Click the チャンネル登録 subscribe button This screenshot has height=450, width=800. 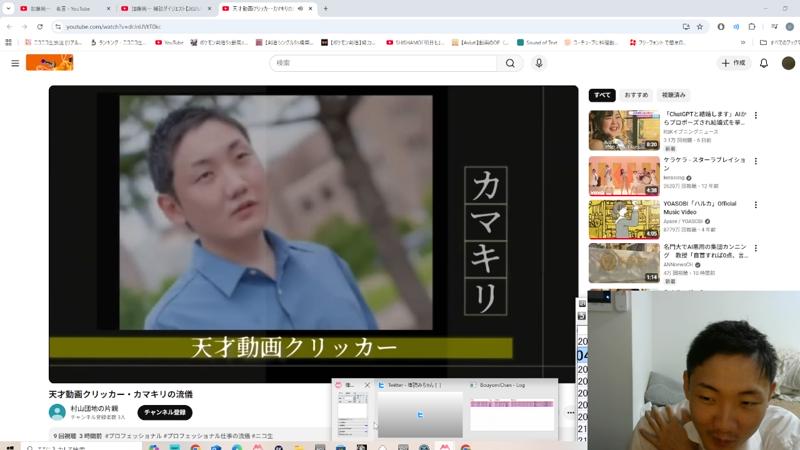pyautogui.click(x=165, y=412)
